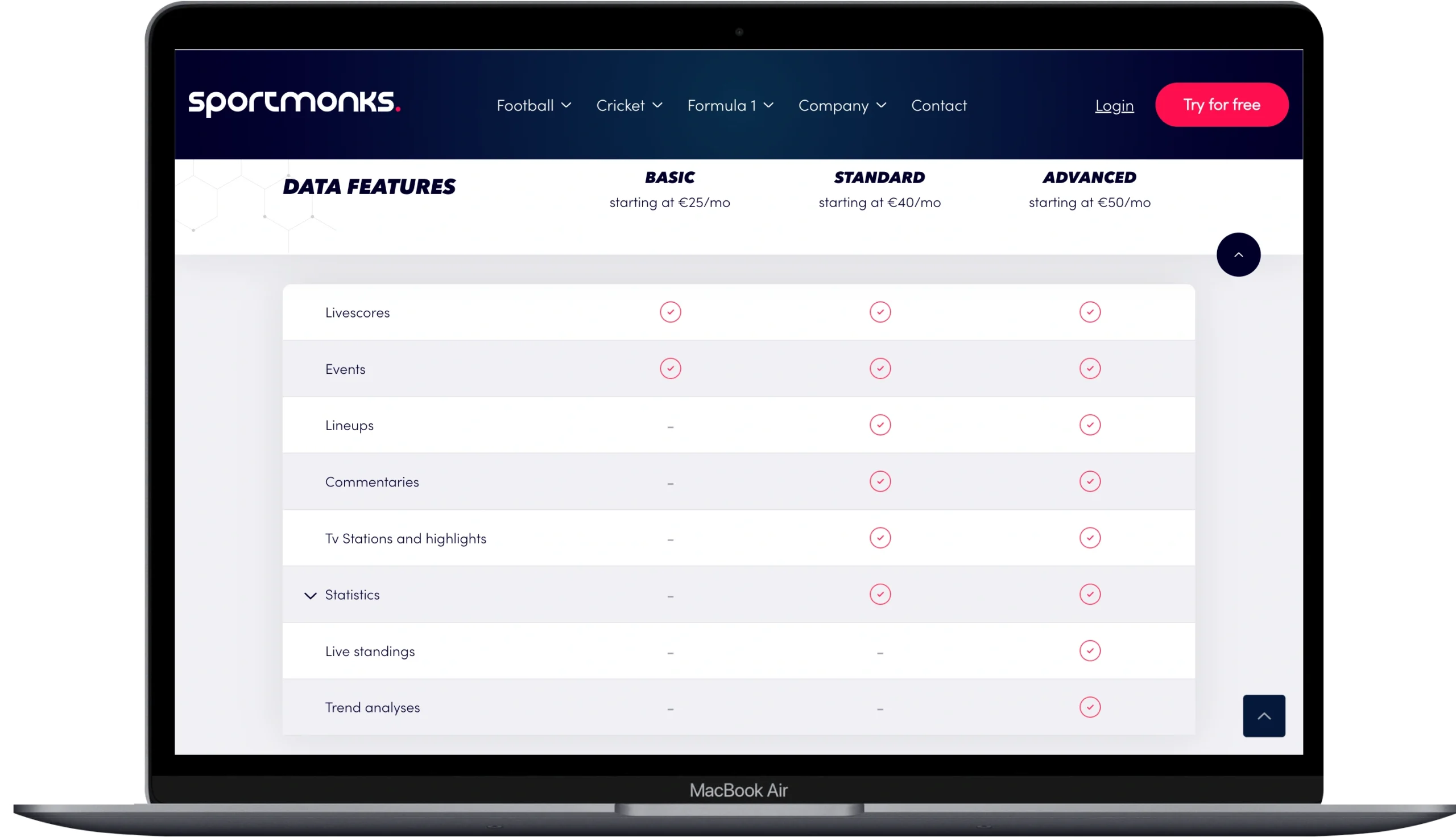Click Livescores checkmark under Advanced

[x=1089, y=312]
